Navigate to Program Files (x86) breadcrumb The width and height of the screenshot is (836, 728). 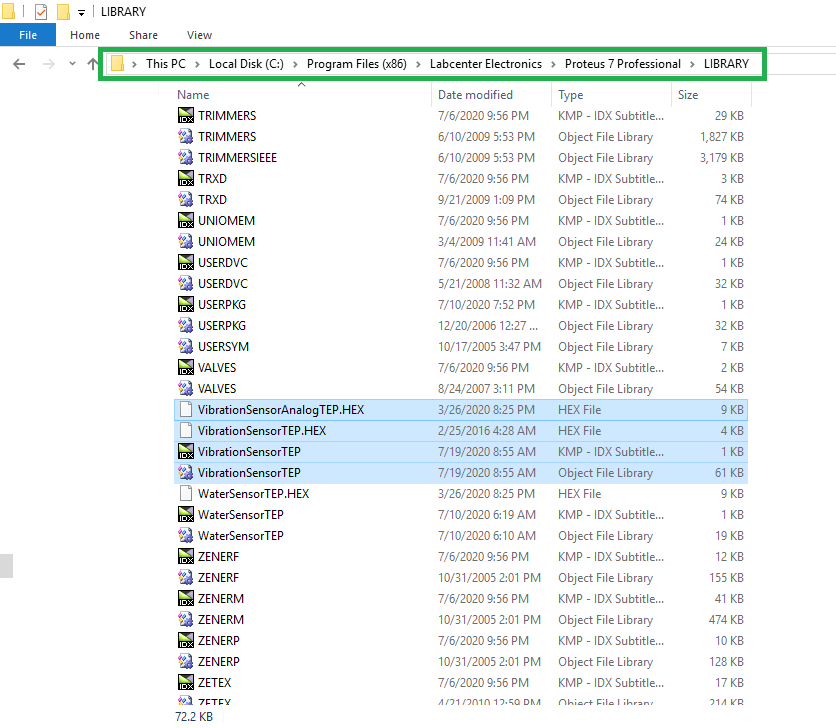[357, 64]
